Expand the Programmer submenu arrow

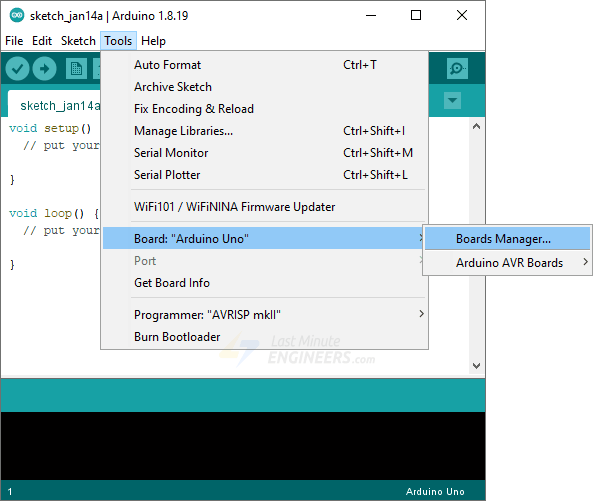tap(421, 314)
